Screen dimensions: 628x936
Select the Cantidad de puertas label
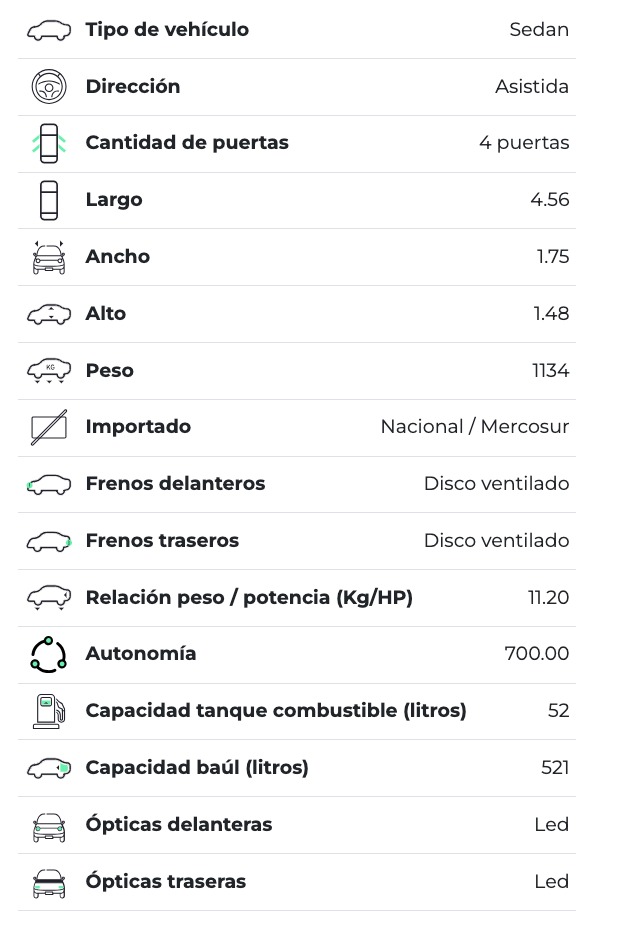click(x=187, y=143)
